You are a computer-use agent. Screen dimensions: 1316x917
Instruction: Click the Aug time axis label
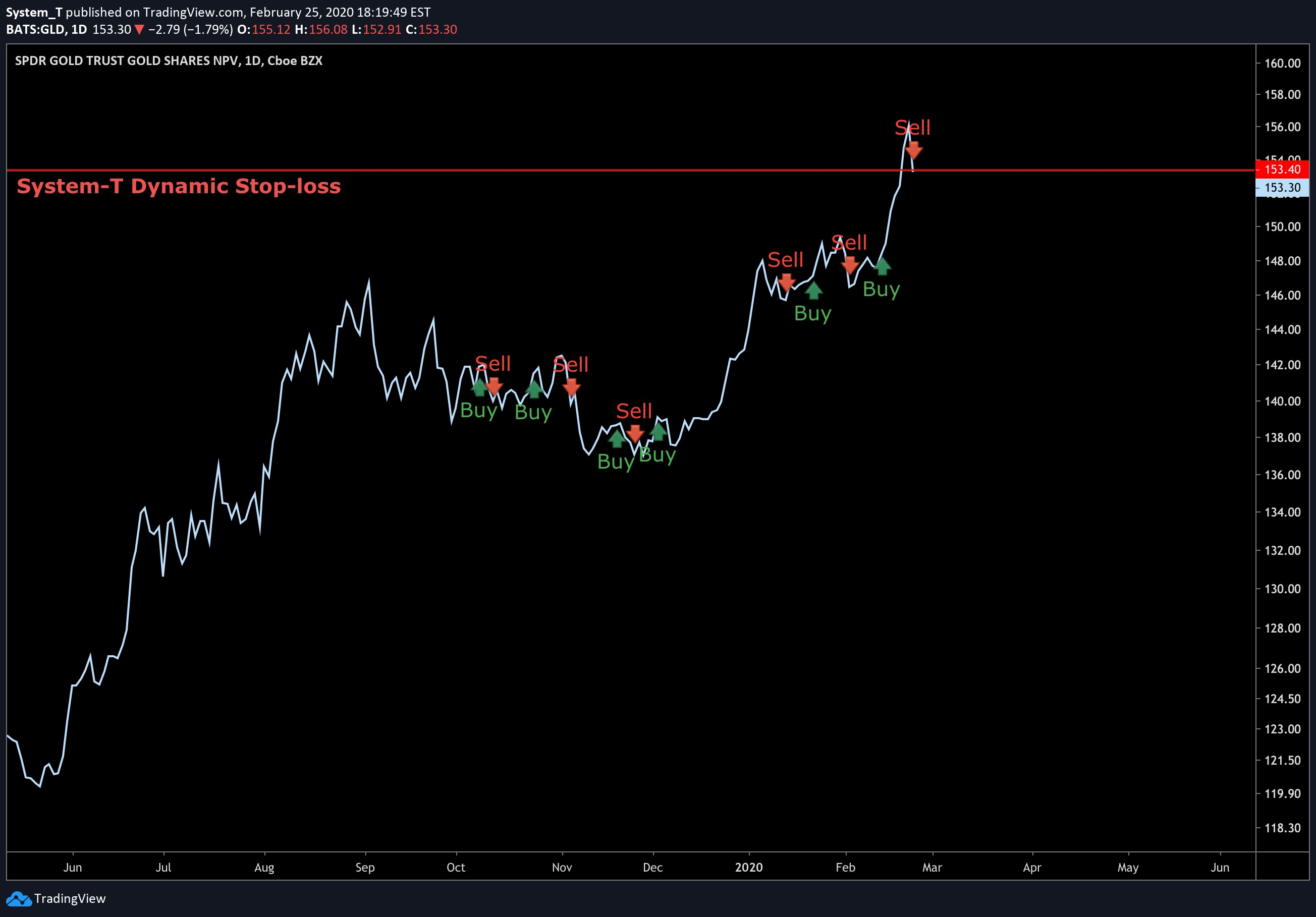(x=264, y=867)
